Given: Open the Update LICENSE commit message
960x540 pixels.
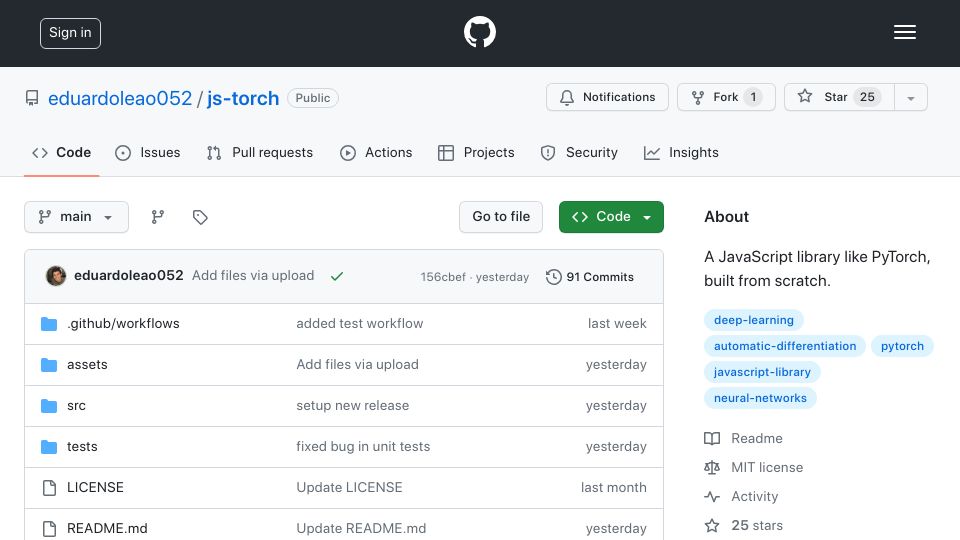Looking at the screenshot, I should point(349,487).
